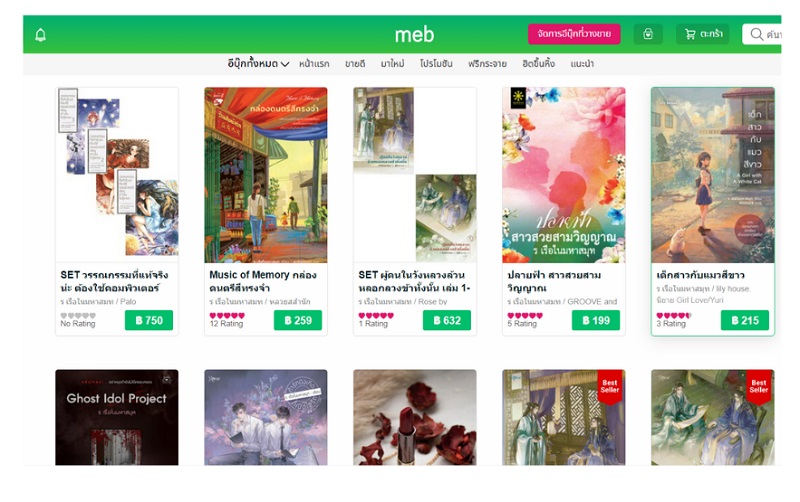This screenshot has height=502, width=800.
Task: Click the meb logo
Action: click(x=414, y=35)
